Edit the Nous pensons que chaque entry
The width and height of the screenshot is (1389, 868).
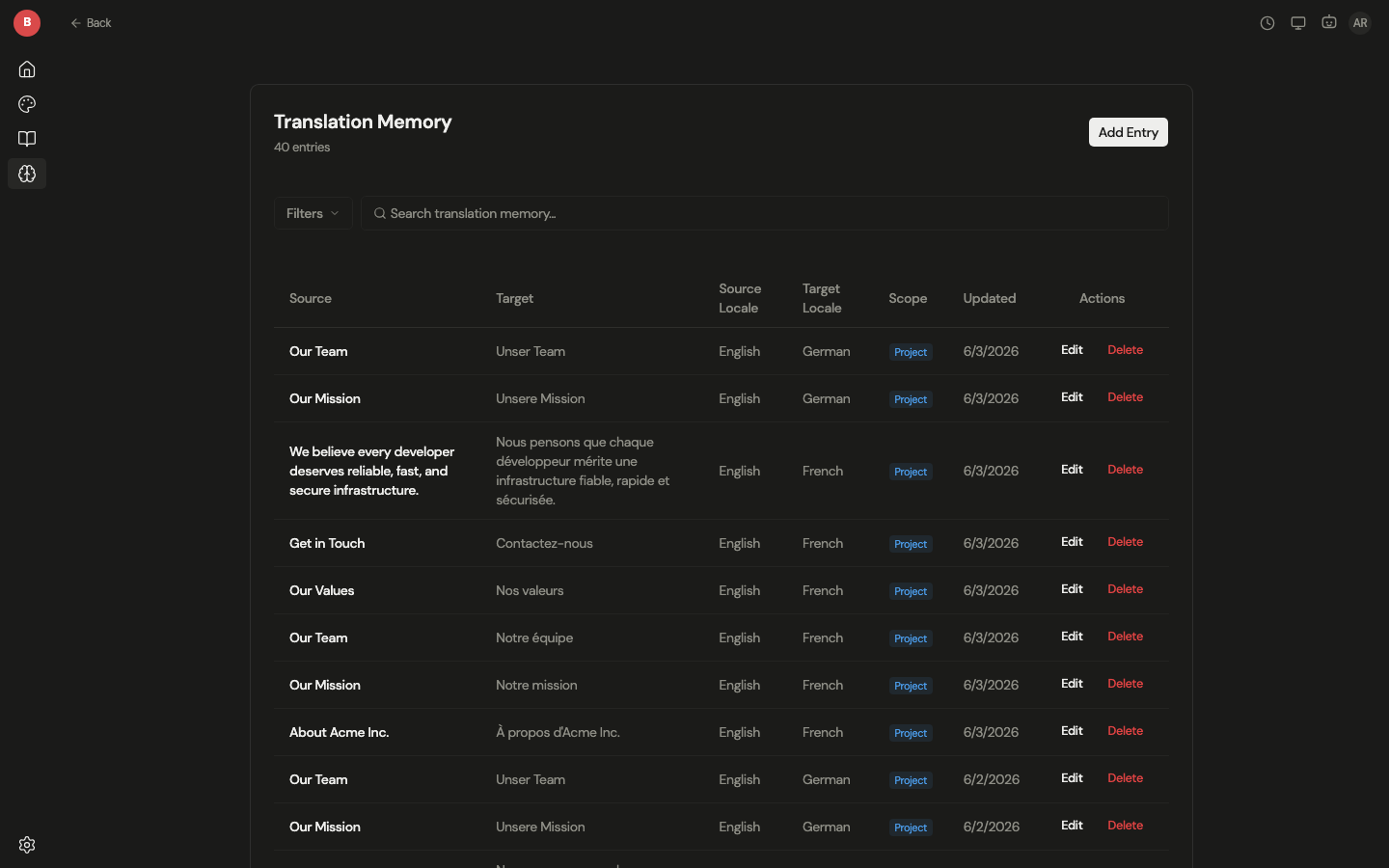pos(1072,470)
